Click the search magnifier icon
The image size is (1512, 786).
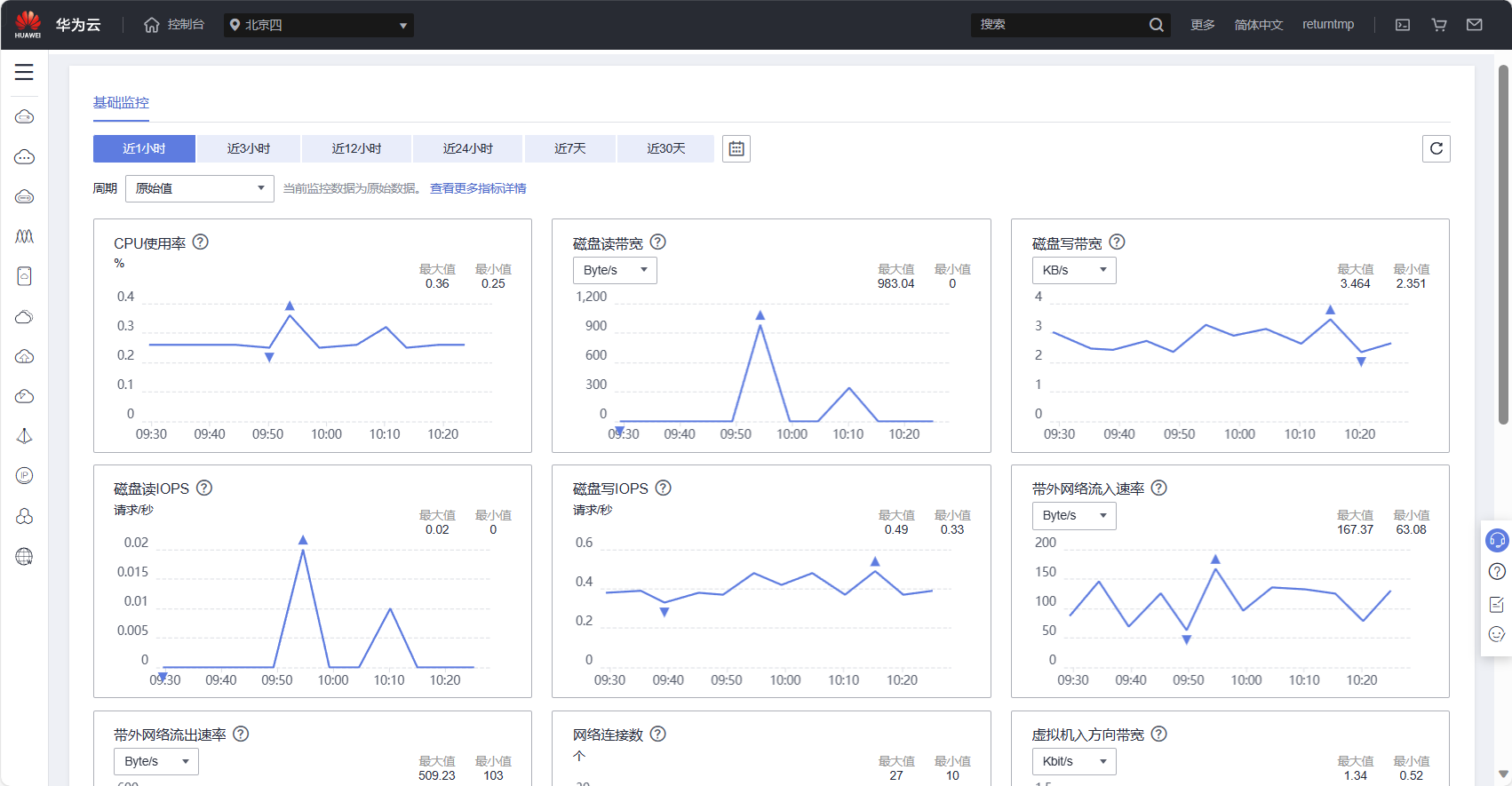click(x=1156, y=25)
